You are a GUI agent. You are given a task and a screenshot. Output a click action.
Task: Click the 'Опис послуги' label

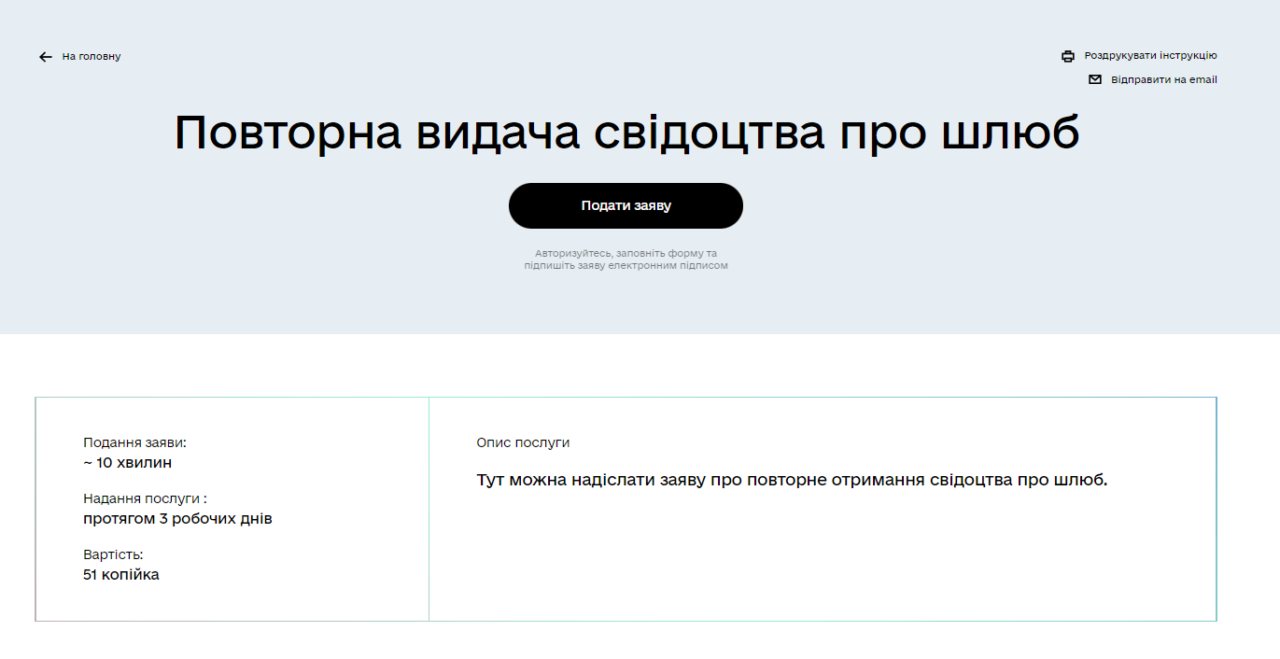[523, 442]
